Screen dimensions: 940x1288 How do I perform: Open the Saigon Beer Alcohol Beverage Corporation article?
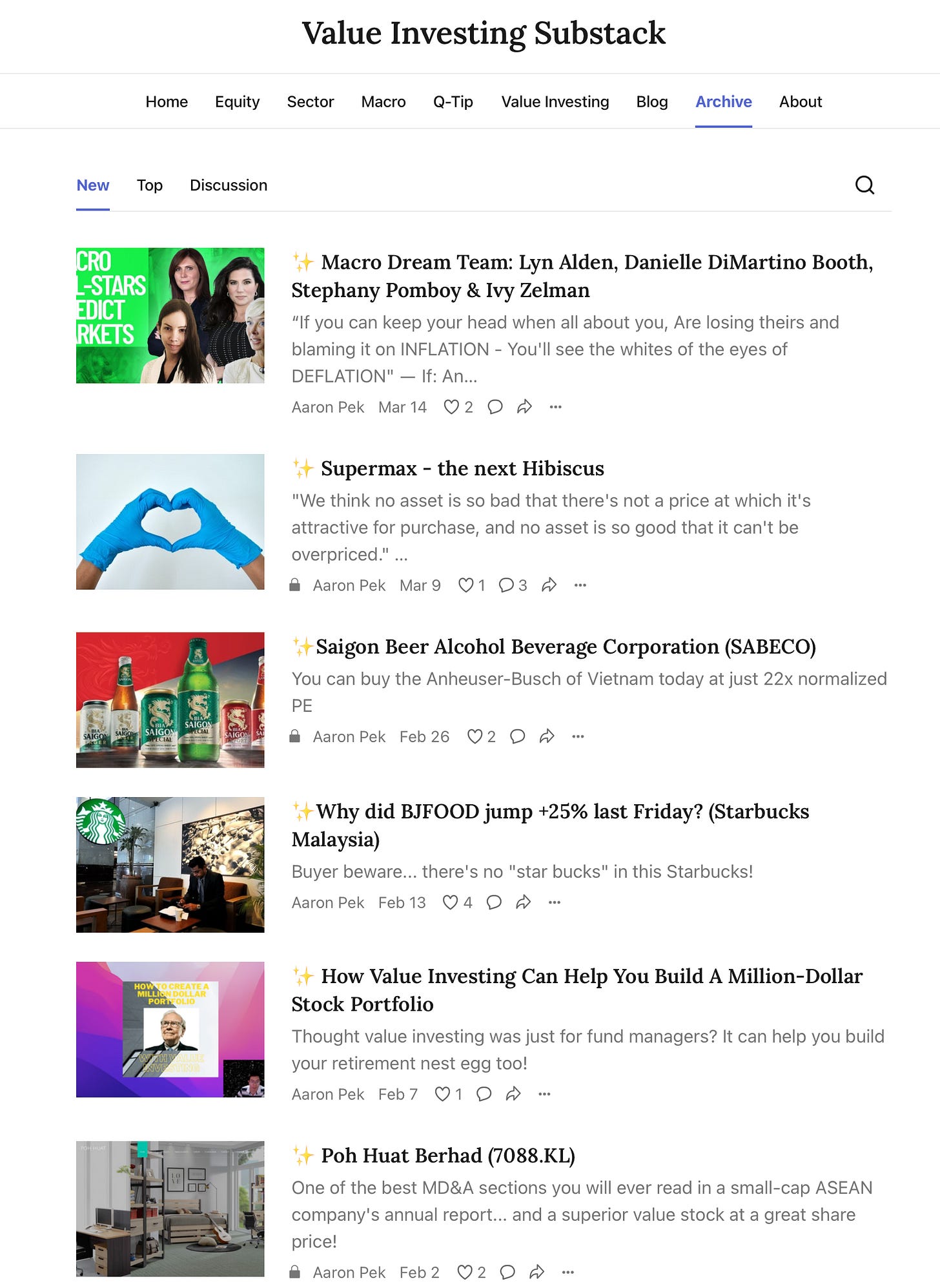(x=554, y=647)
